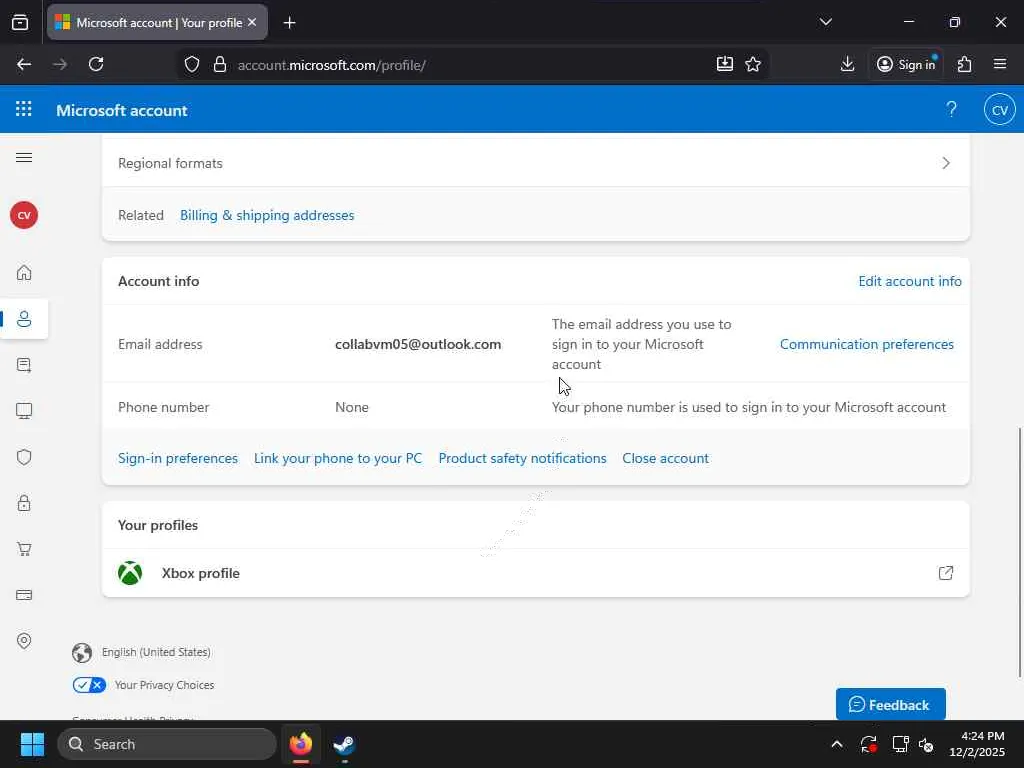View site information via padlock icon
Image resolution: width=1024 pixels, height=768 pixels.
[x=220, y=64]
